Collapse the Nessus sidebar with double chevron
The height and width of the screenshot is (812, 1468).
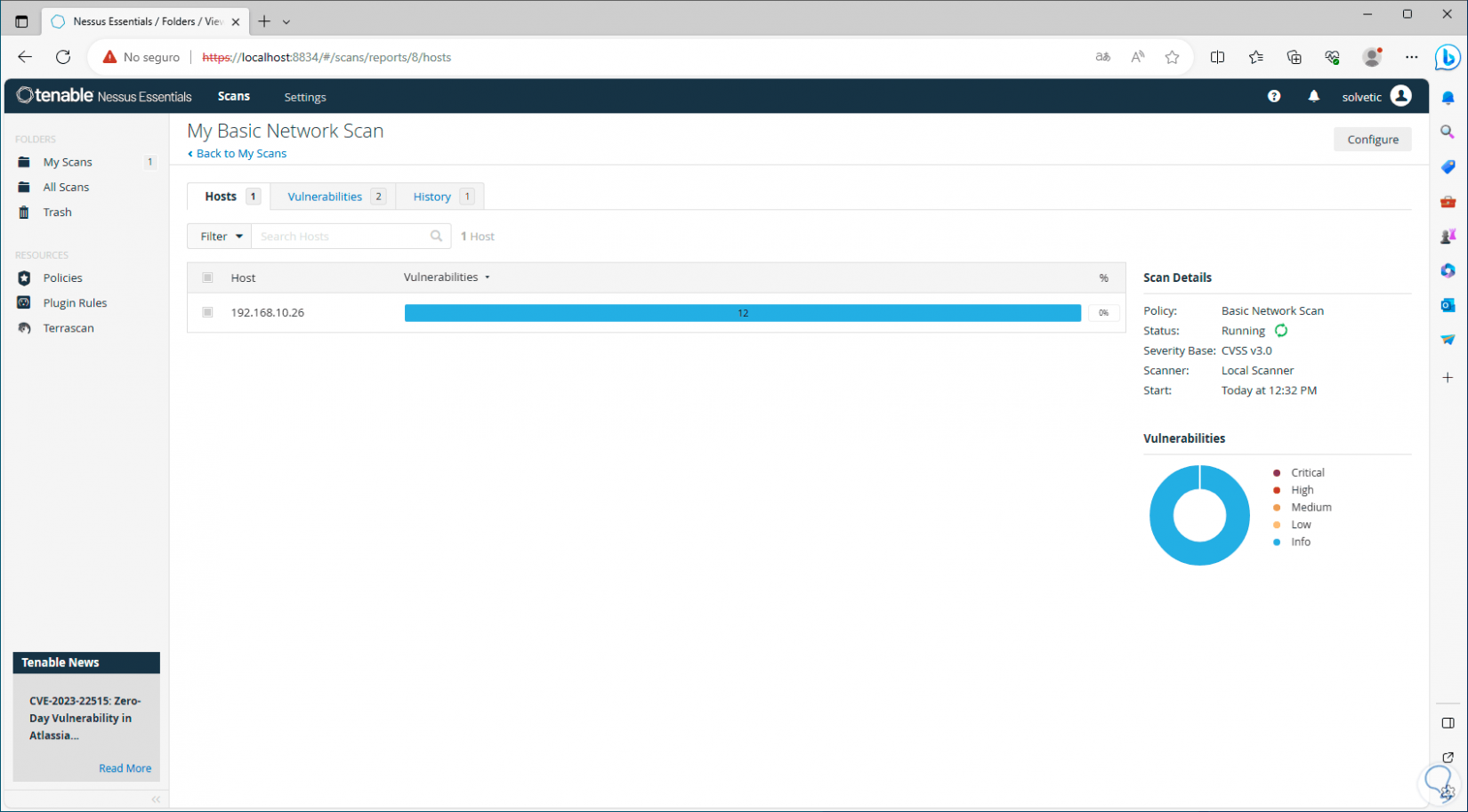156,799
